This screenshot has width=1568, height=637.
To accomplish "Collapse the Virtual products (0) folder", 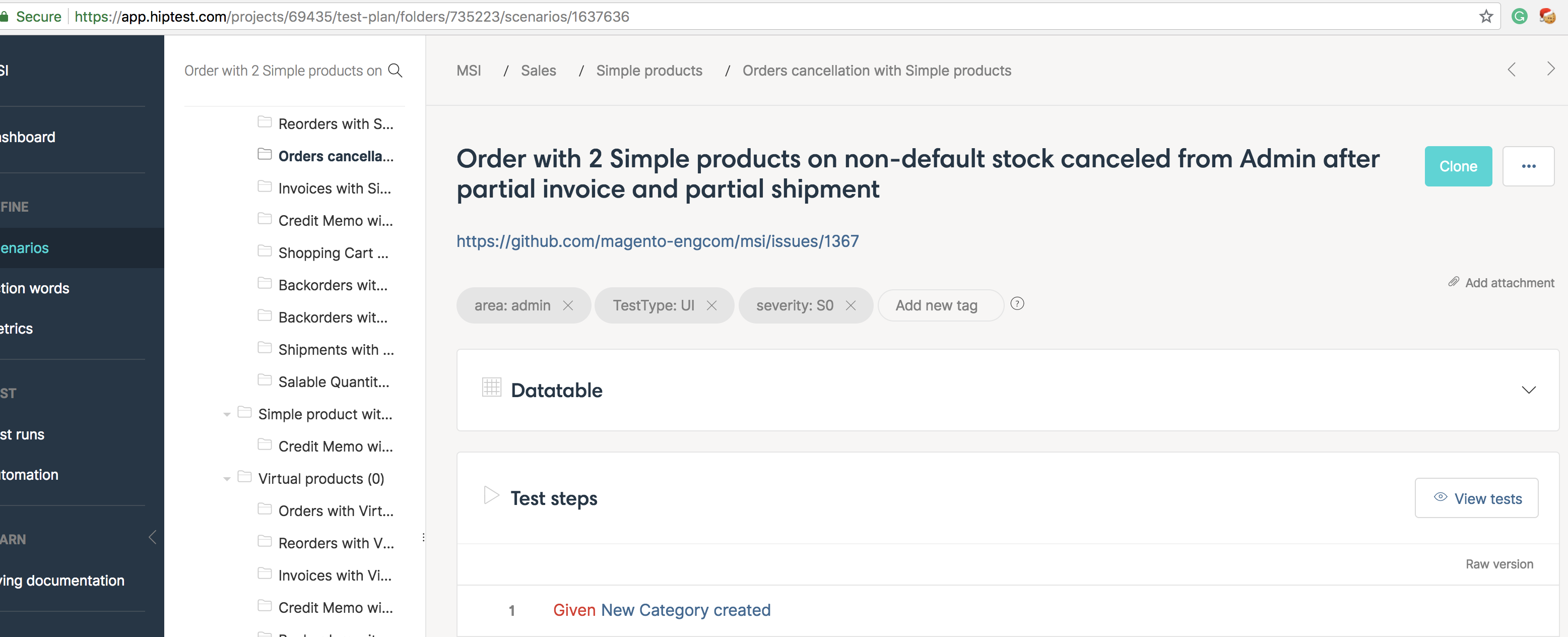I will coord(226,479).
